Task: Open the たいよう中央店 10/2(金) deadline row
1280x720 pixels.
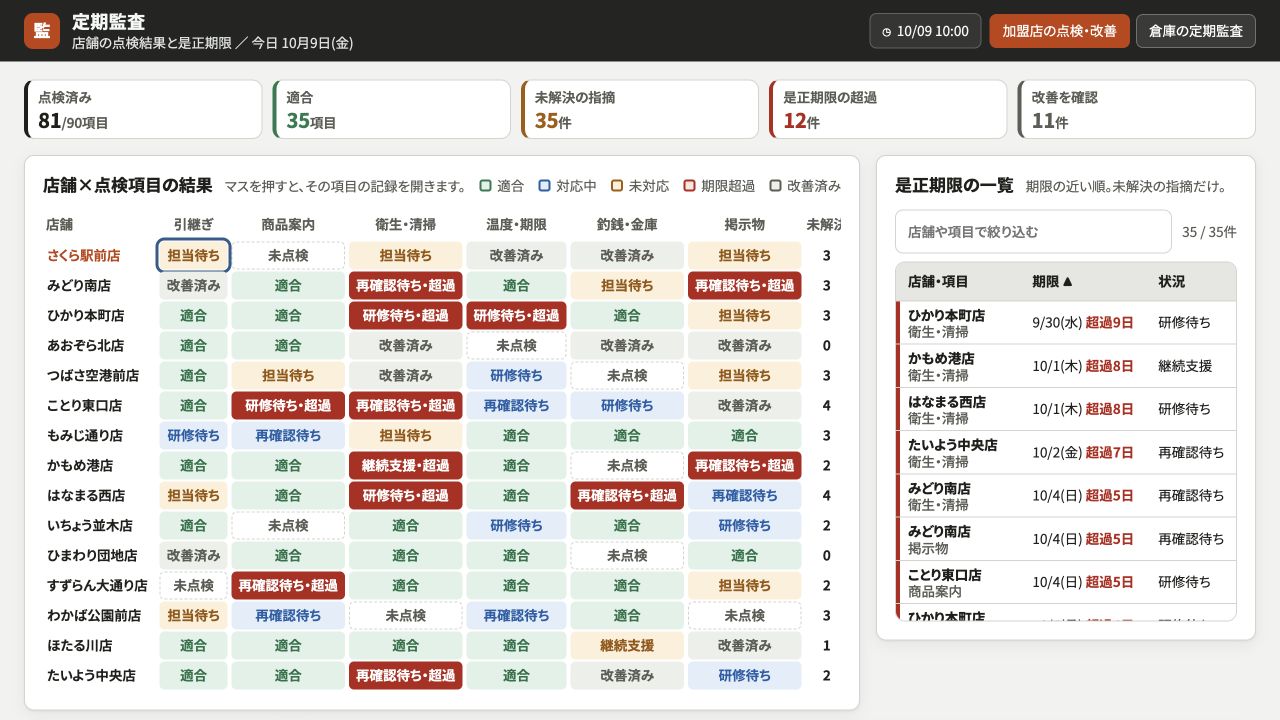Action: coord(1066,453)
